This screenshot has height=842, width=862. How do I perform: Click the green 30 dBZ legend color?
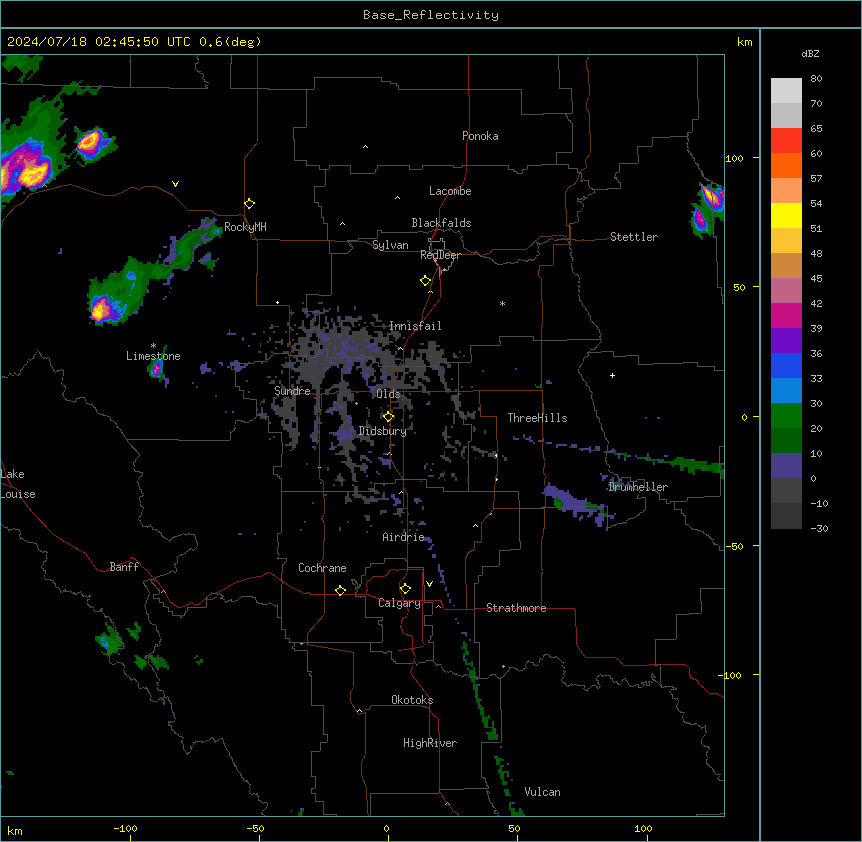[786, 416]
